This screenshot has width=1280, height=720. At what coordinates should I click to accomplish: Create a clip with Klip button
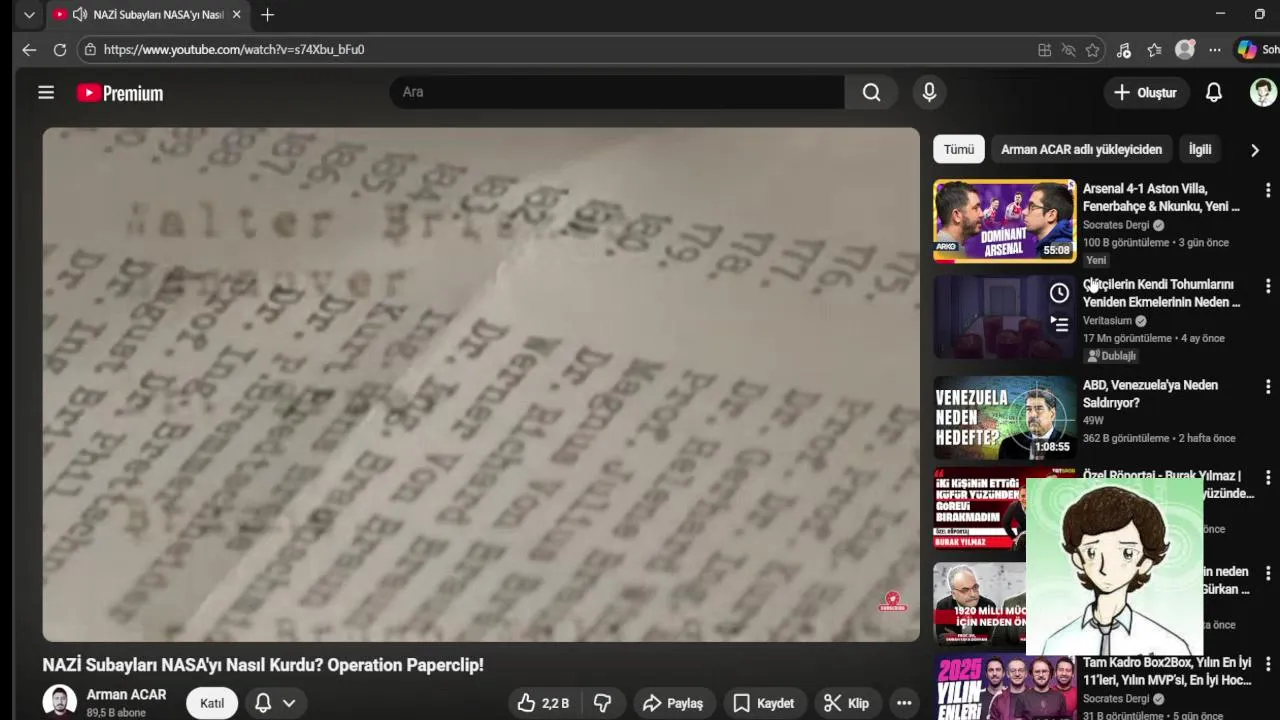[846, 703]
